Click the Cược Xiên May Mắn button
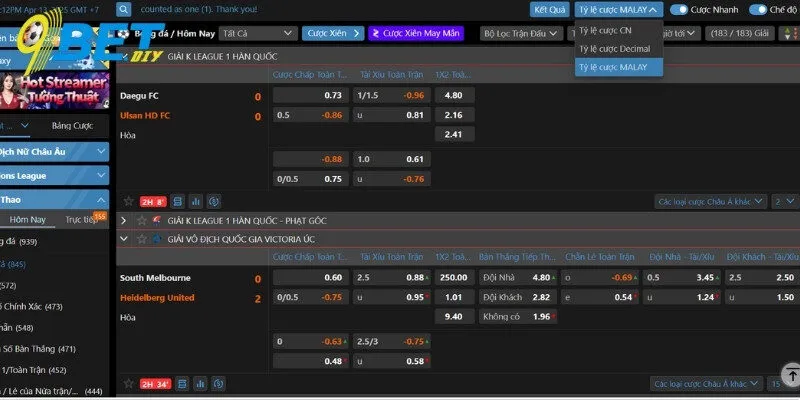Image resolution: width=800 pixels, height=400 pixels. (416, 34)
